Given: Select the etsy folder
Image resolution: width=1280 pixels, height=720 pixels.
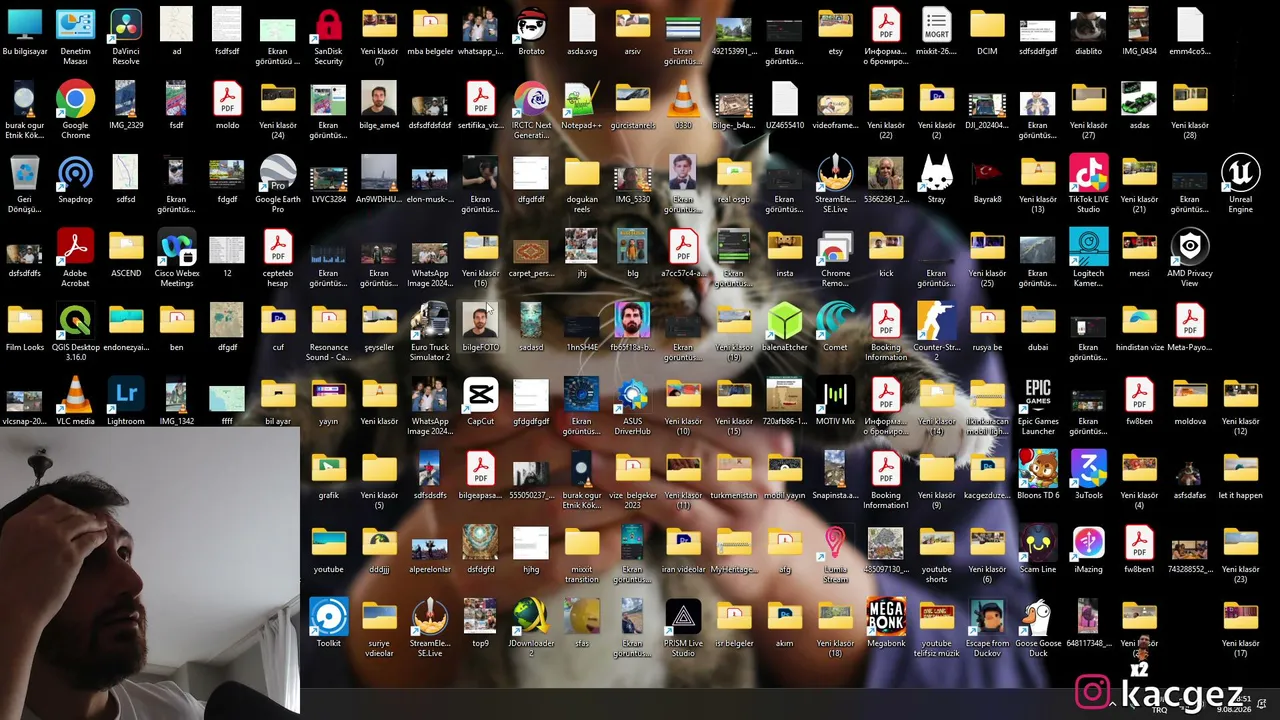Looking at the screenshot, I should coord(835,34).
